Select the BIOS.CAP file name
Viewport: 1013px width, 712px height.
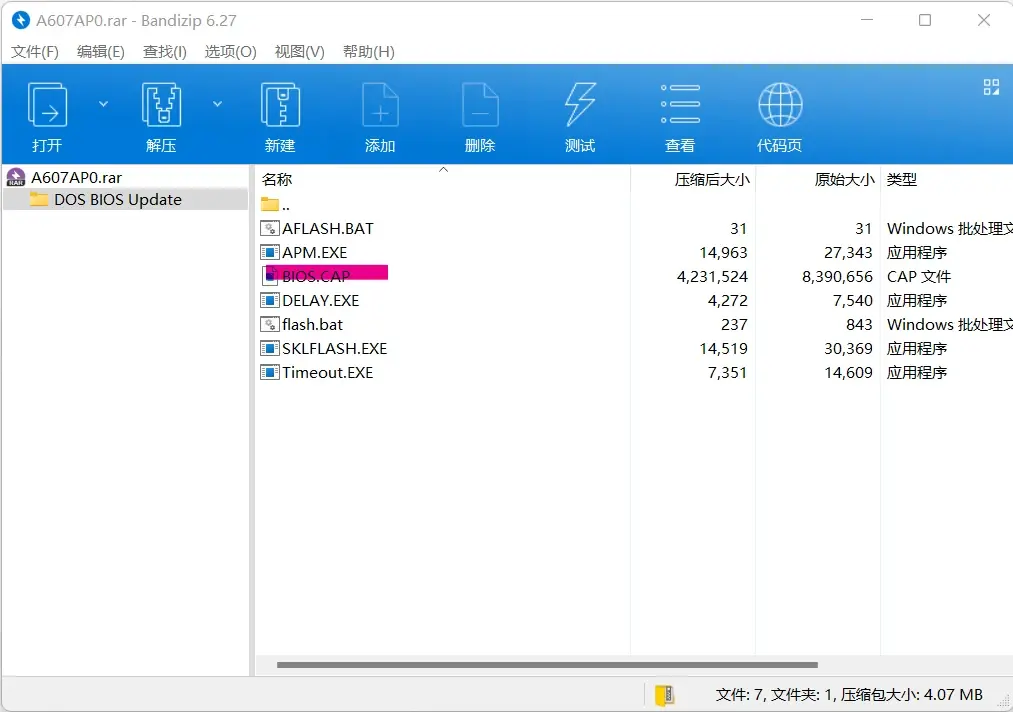coord(316,277)
